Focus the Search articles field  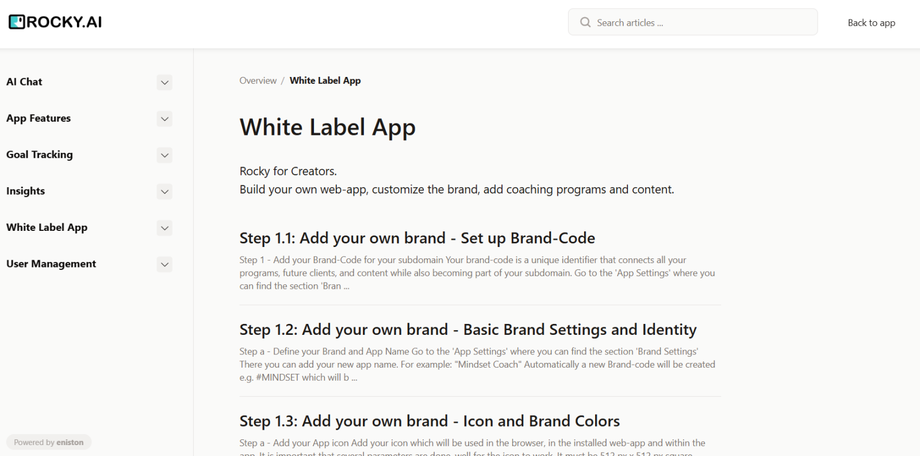(692, 22)
